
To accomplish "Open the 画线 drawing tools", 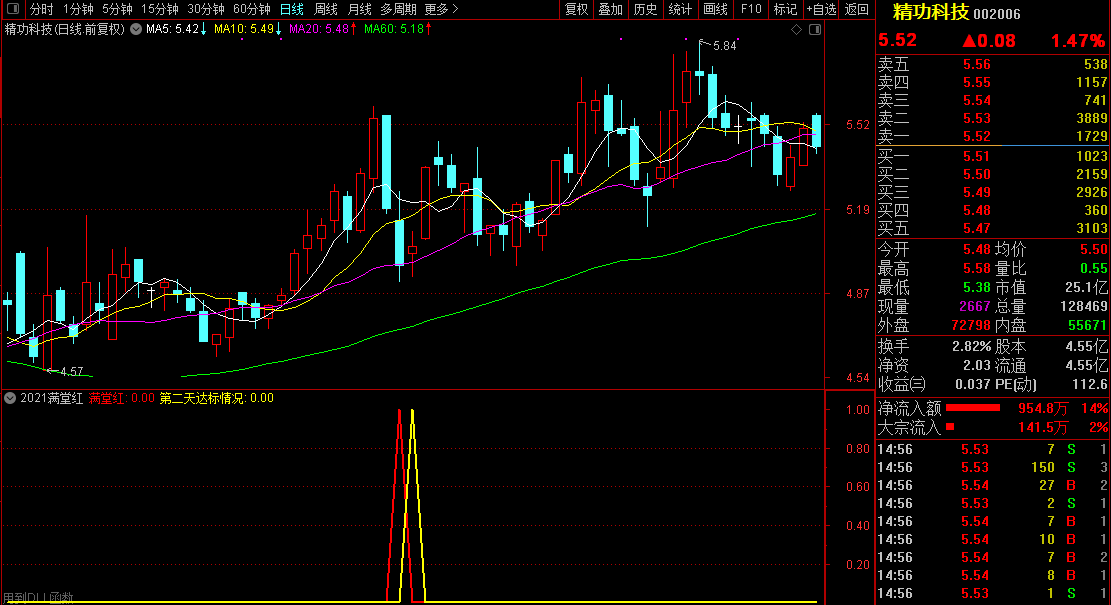I will click(715, 9).
